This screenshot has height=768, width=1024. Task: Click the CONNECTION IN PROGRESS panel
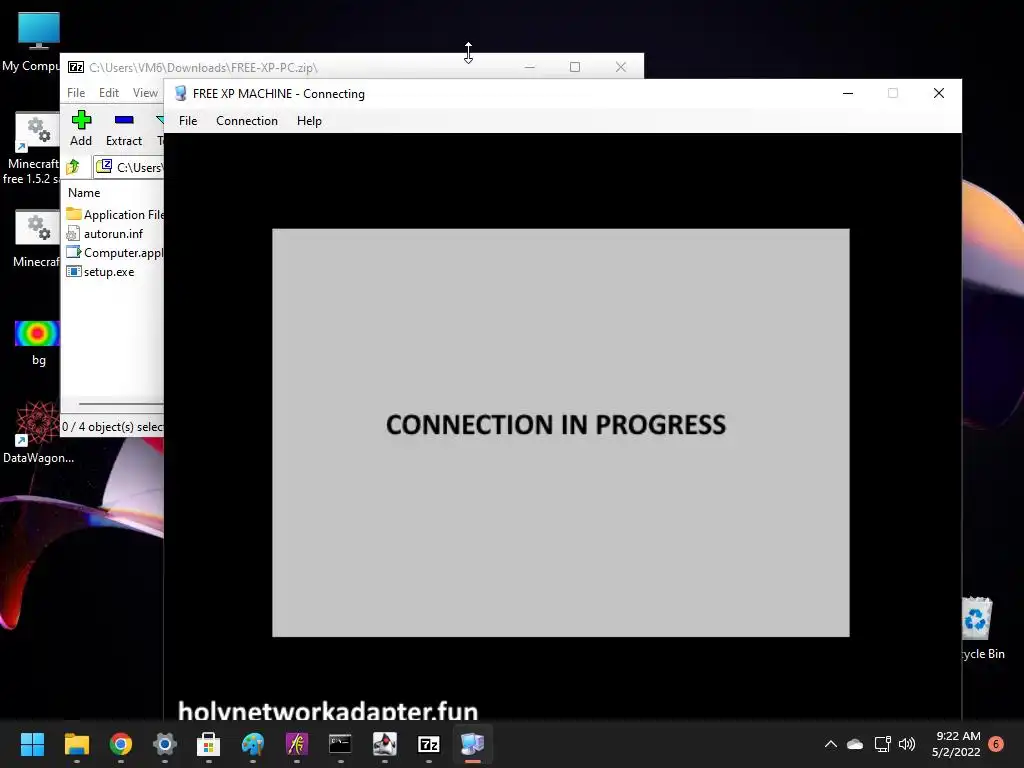(x=560, y=432)
